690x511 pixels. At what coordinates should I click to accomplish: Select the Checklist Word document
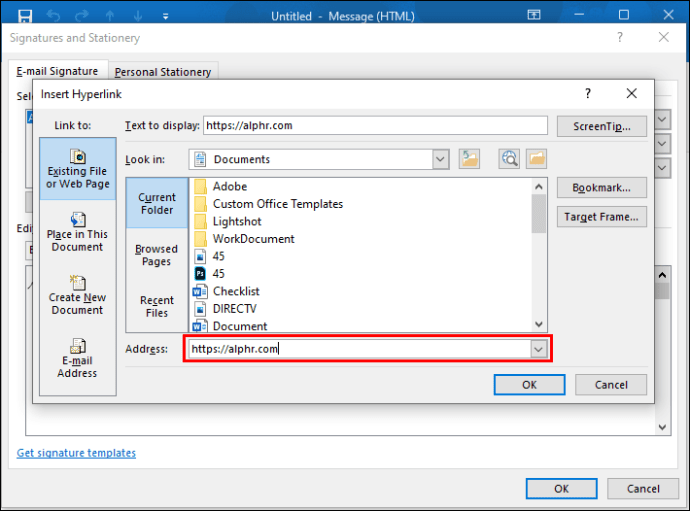point(227,291)
